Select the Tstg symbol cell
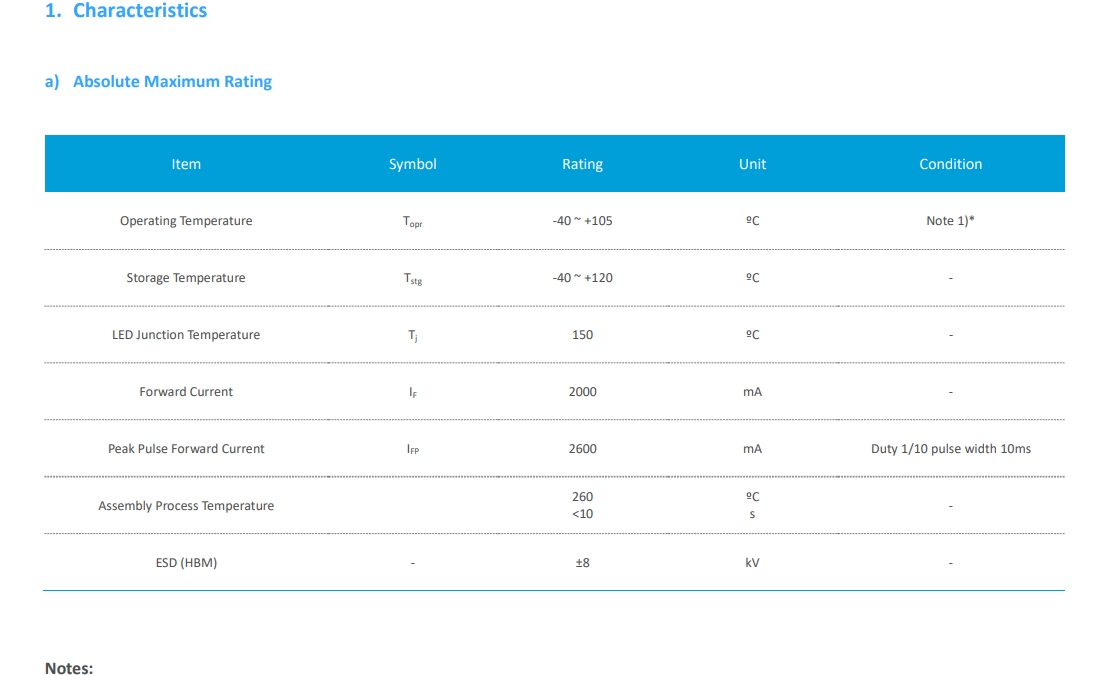1105x675 pixels. pyautogui.click(x=413, y=278)
